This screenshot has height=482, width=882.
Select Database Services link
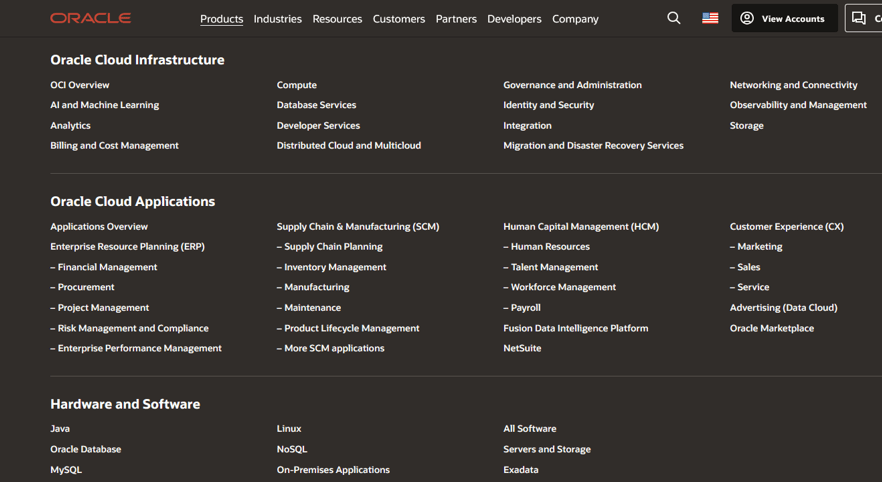[x=316, y=105]
